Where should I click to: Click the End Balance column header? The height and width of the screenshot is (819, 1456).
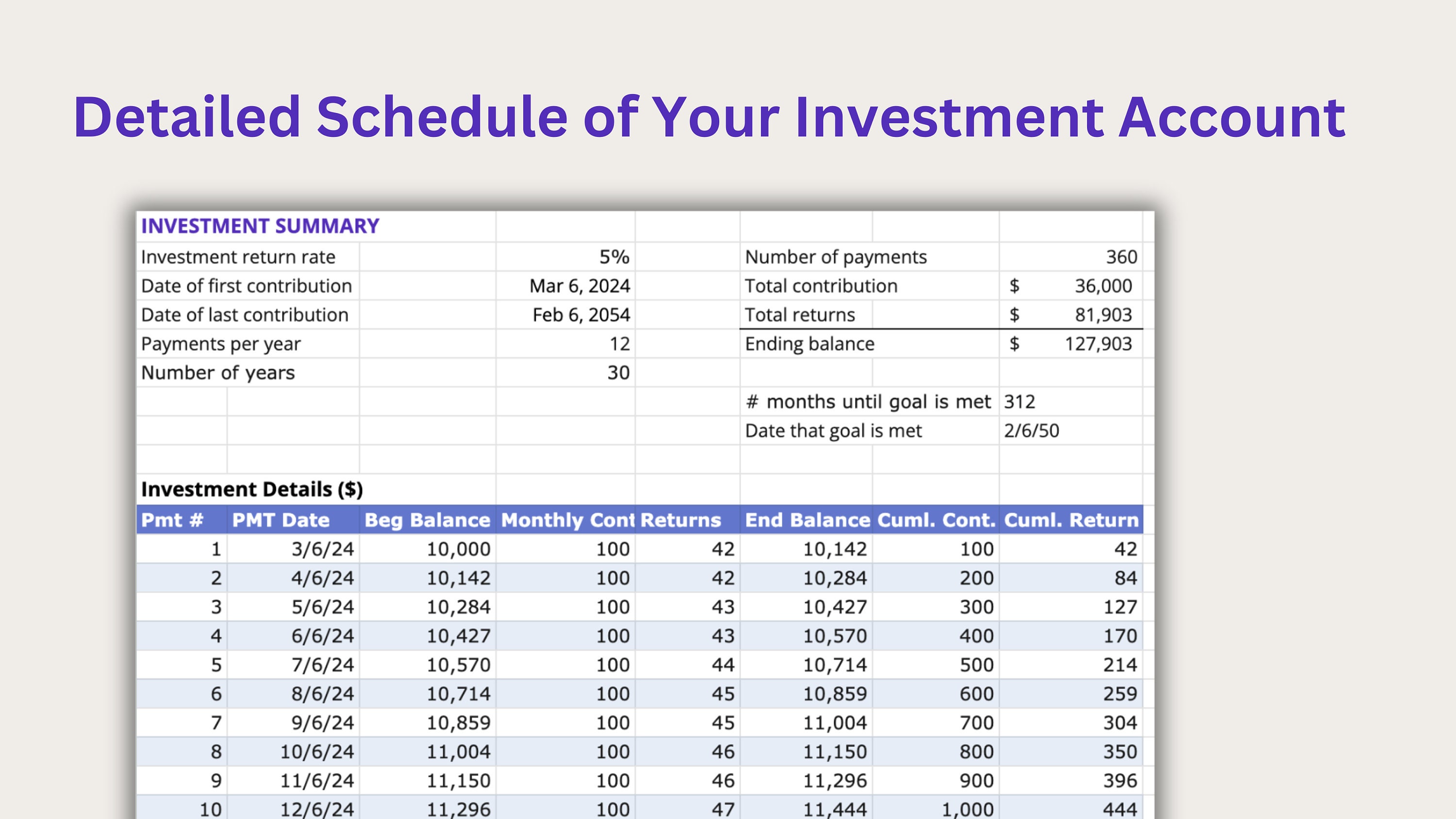807,520
